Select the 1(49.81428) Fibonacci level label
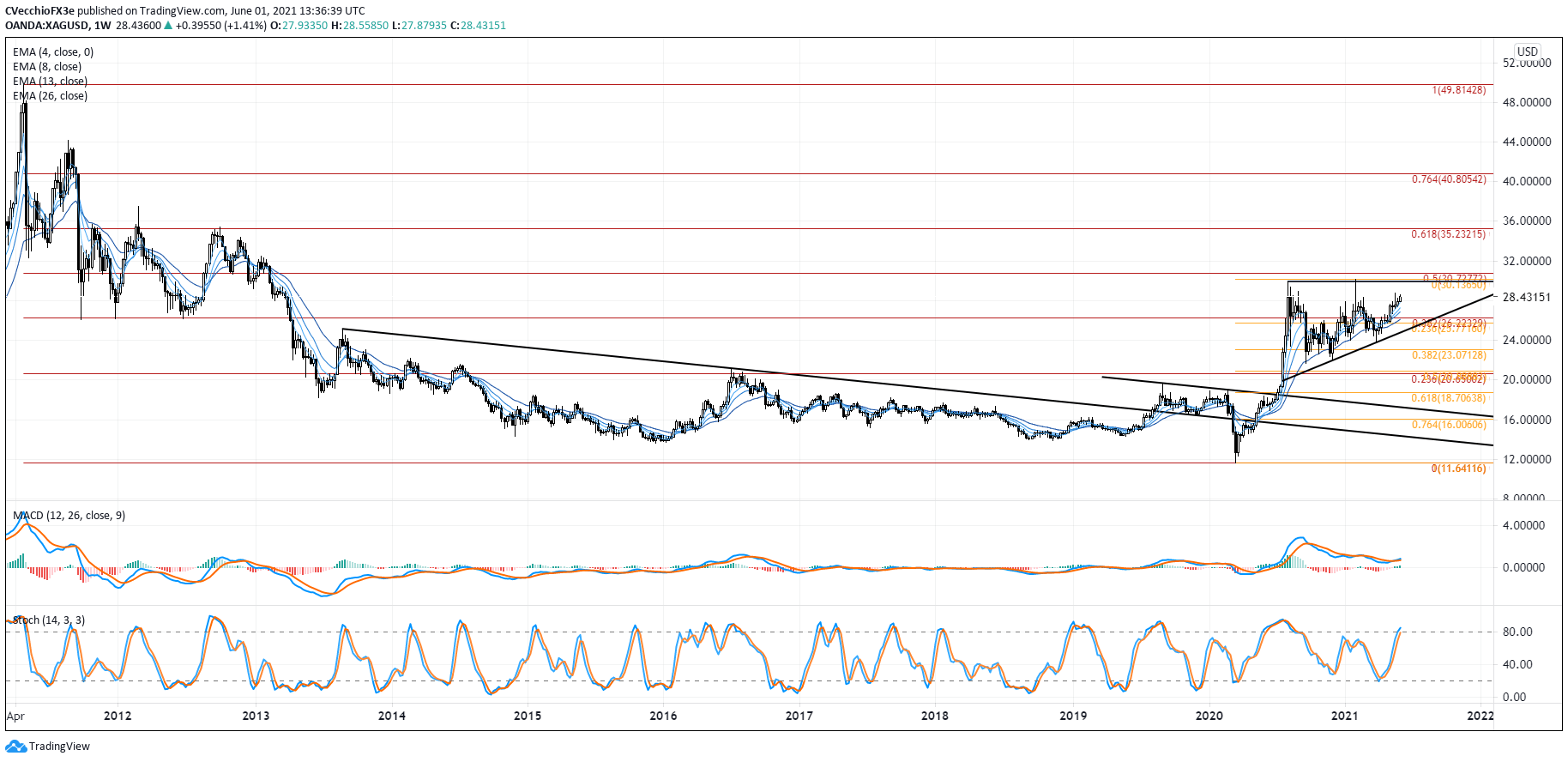Image resolution: width=1568 pixels, height=762 pixels. coord(1458,90)
